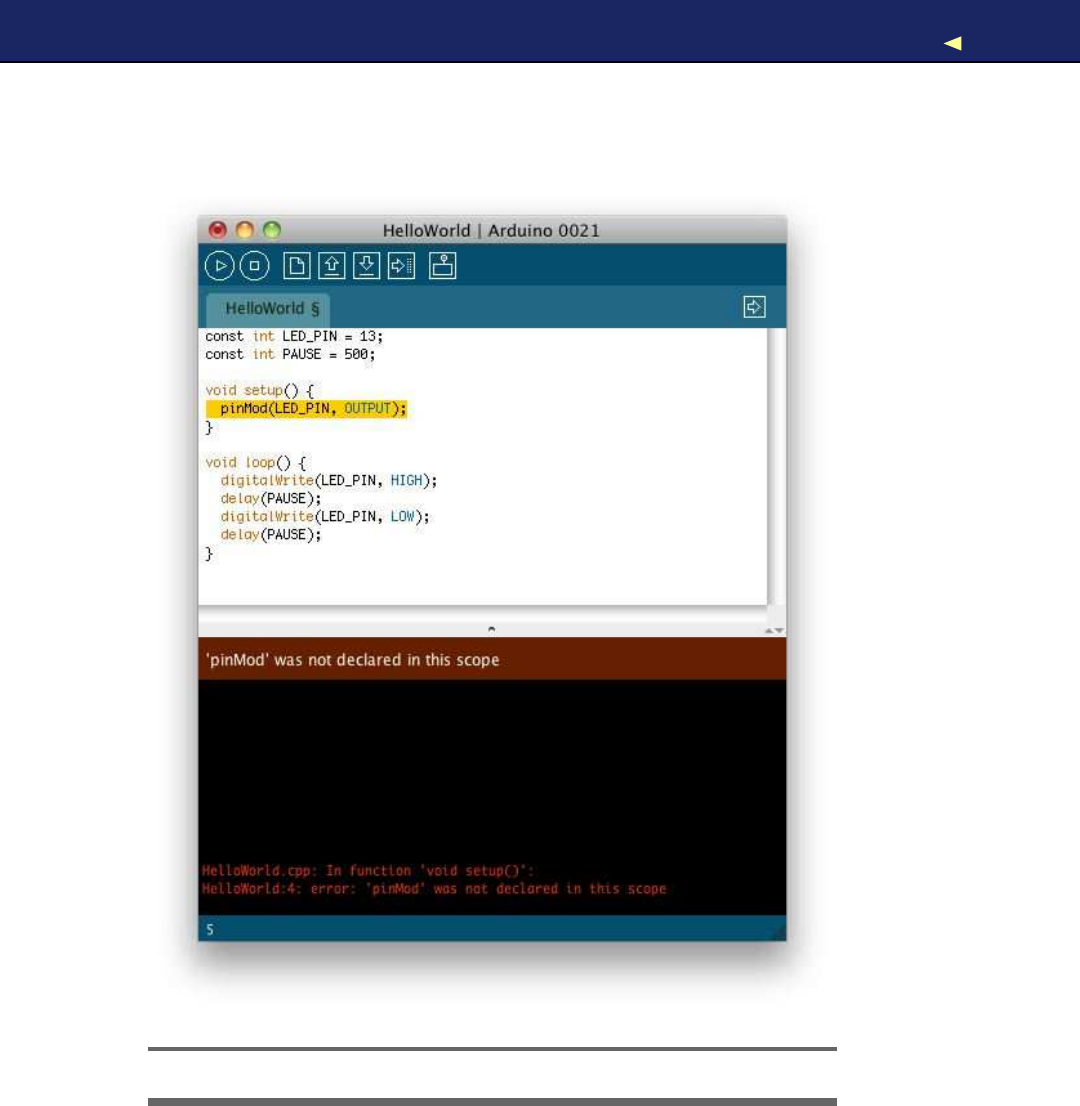The image size is (1080, 1106).
Task: Click the 'void loop() {' line
Action: (x=255, y=463)
